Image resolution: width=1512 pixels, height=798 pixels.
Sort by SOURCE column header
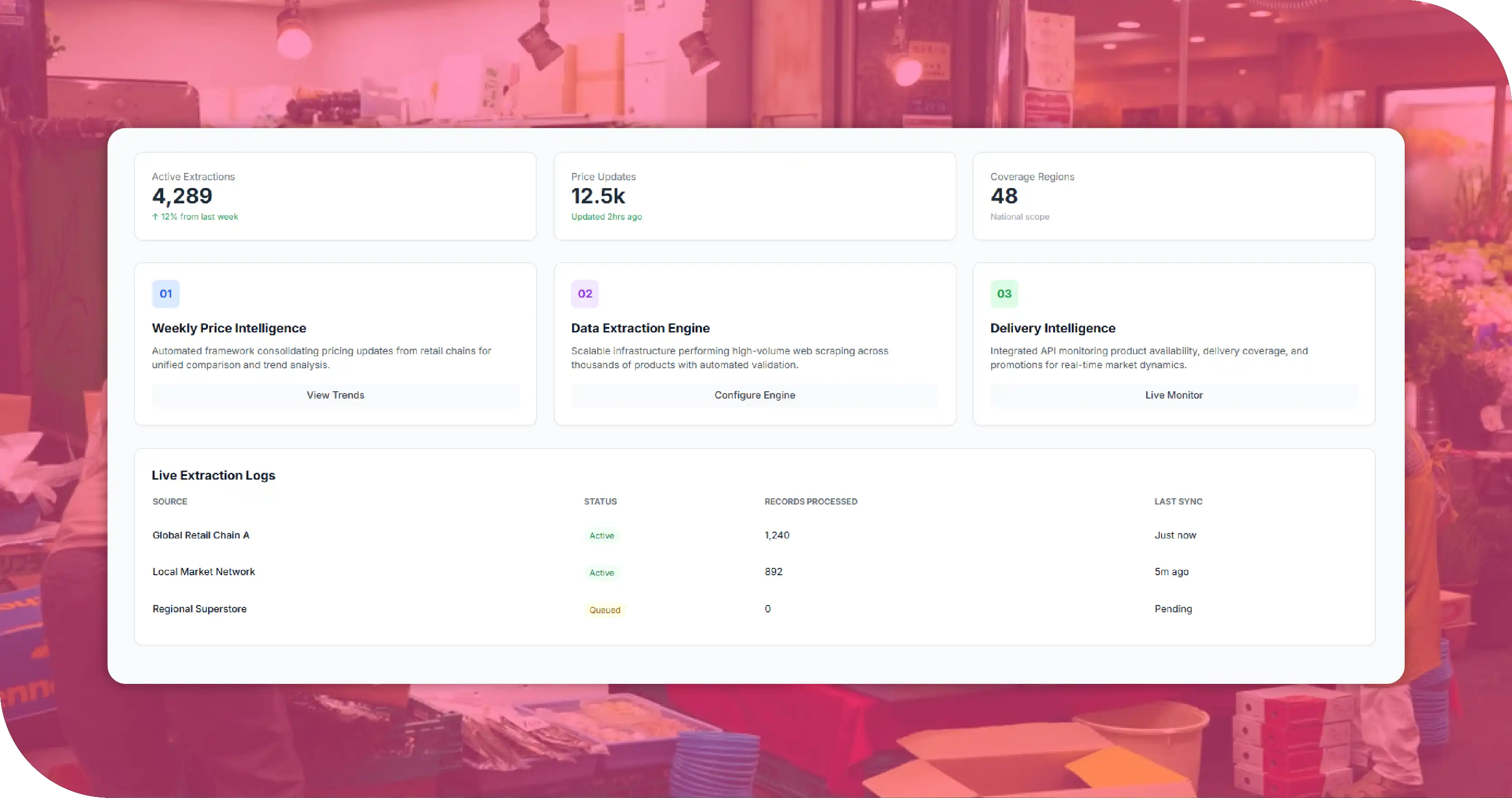(x=170, y=501)
